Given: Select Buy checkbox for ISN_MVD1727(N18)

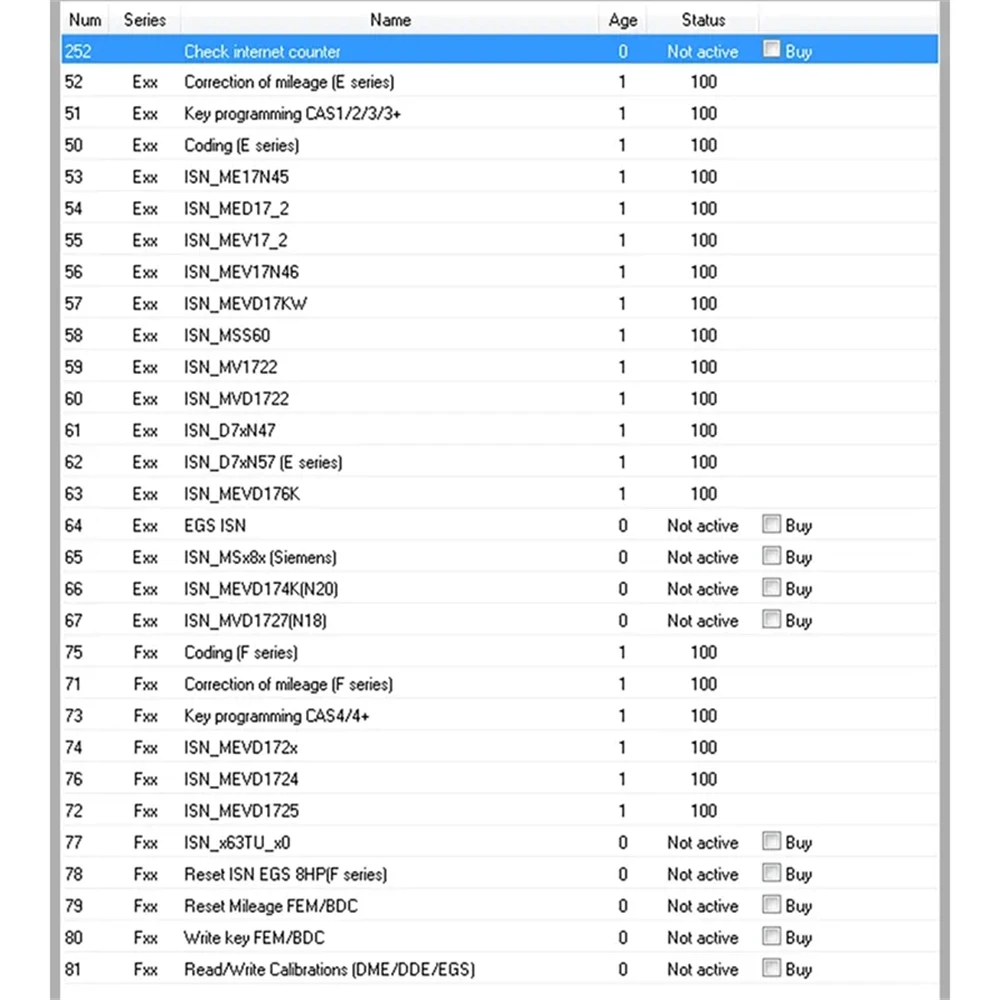Looking at the screenshot, I should click(x=771, y=619).
